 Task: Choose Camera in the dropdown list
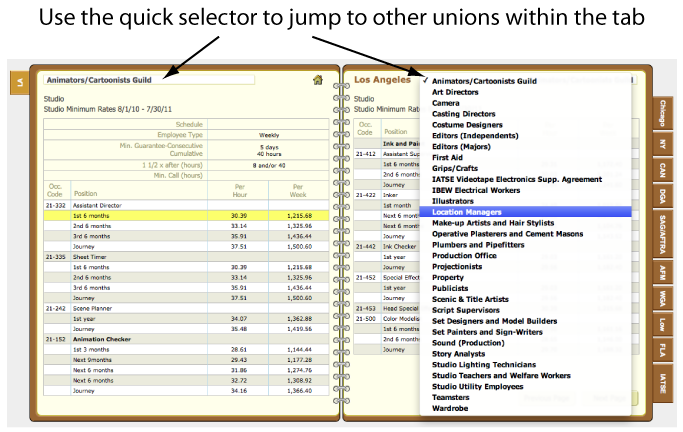click(x=446, y=103)
